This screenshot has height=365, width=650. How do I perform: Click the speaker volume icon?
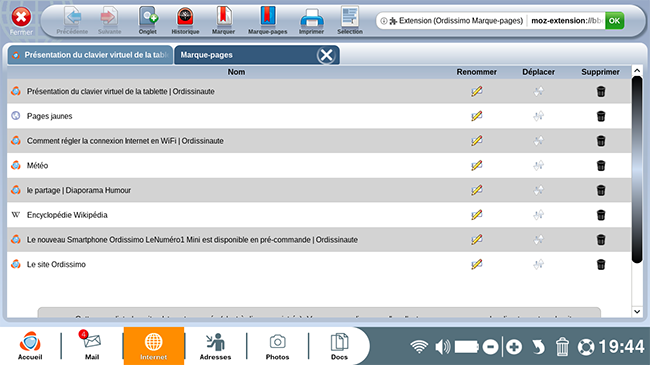(x=443, y=346)
